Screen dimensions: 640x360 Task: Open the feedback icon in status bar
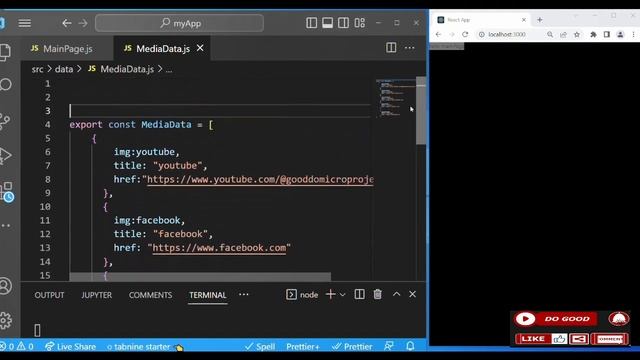click(x=389, y=347)
